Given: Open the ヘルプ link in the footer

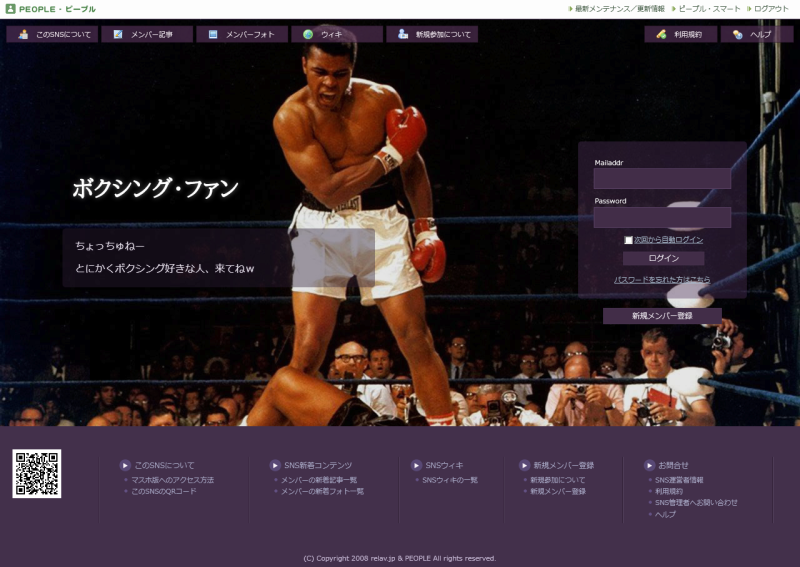Looking at the screenshot, I should (665, 514).
